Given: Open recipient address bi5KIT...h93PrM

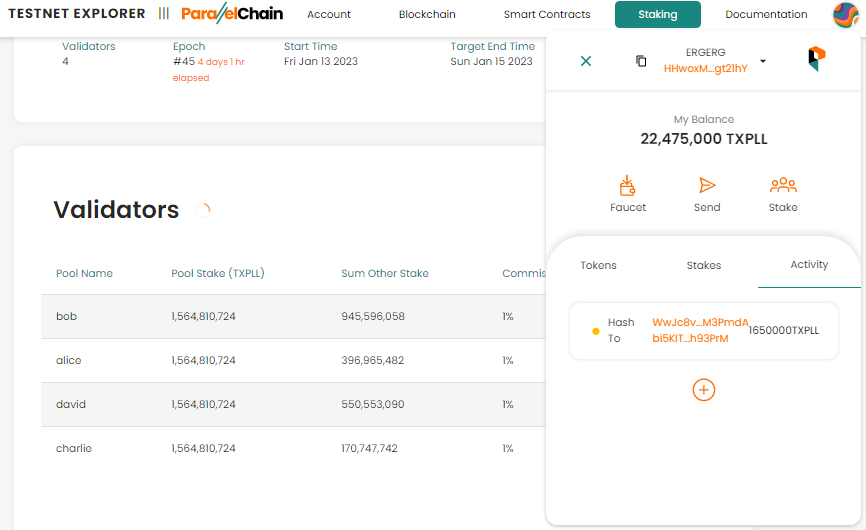Looking at the screenshot, I should coord(690,338).
